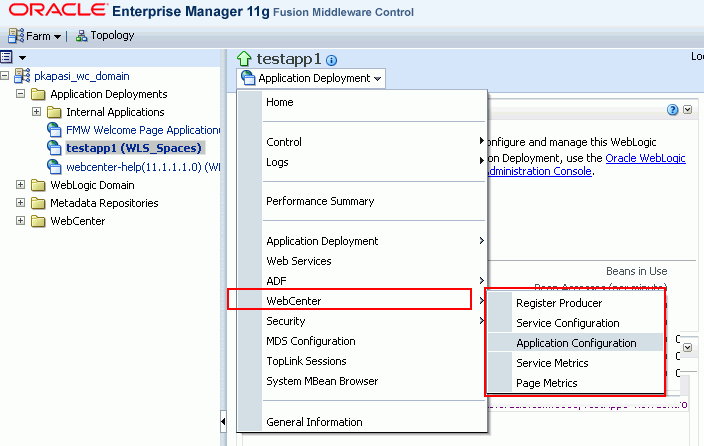The width and height of the screenshot is (704, 446).
Task: Expand the WebCenter folder in tree
Action: [20, 221]
